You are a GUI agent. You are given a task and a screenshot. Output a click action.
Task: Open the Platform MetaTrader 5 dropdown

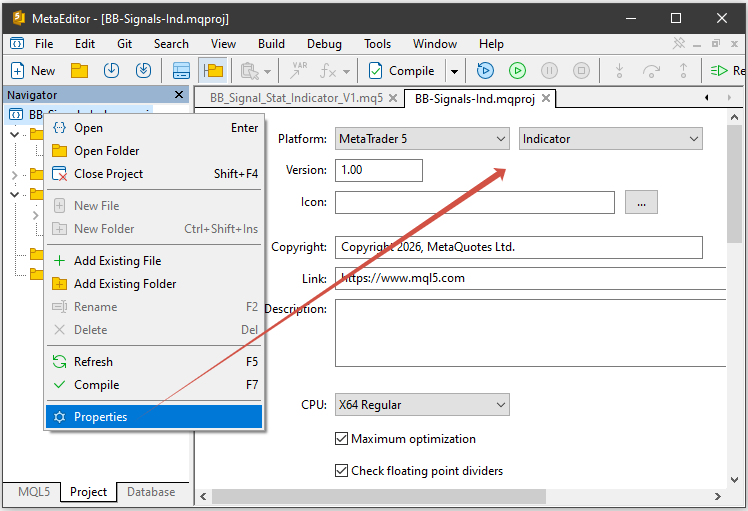click(x=422, y=139)
